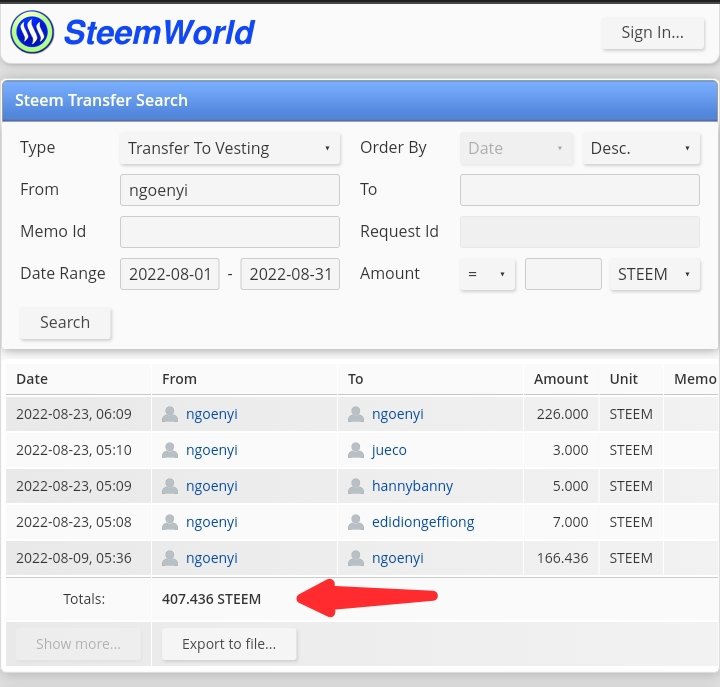
Task: Open the edidiongeffiong account link
Action: (x=423, y=522)
